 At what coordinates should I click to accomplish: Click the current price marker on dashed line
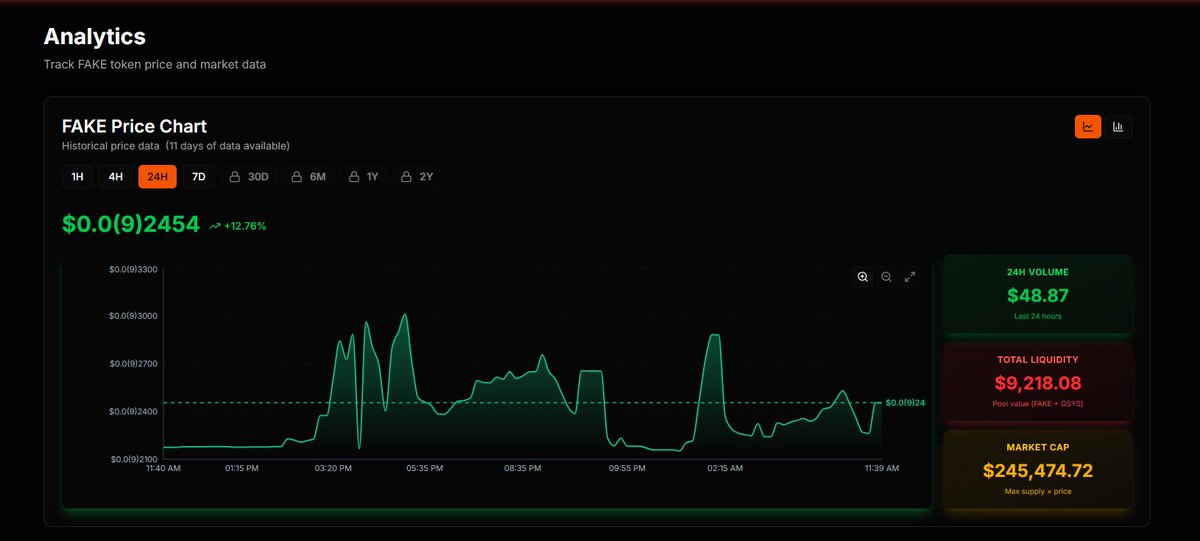click(906, 403)
